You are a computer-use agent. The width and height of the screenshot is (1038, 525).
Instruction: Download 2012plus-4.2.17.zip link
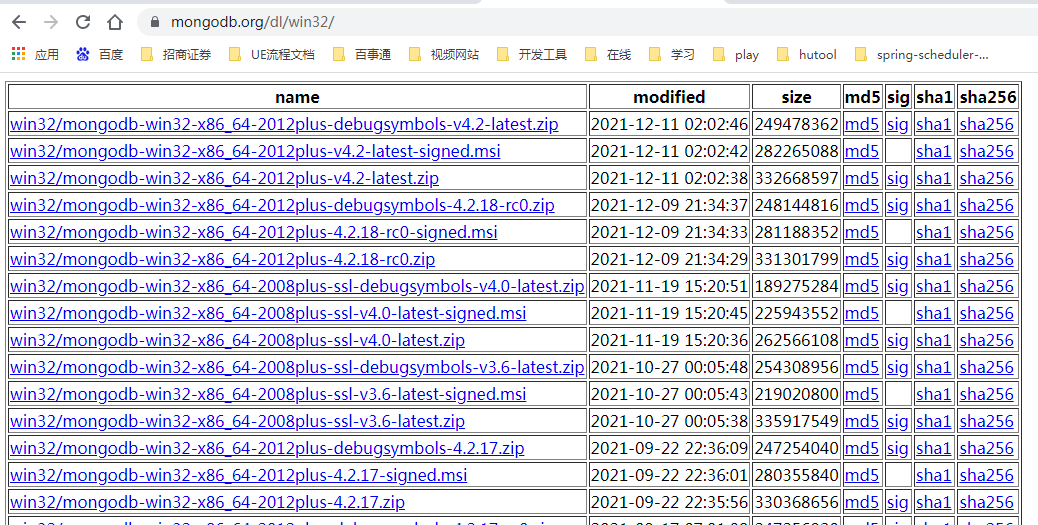(x=207, y=502)
